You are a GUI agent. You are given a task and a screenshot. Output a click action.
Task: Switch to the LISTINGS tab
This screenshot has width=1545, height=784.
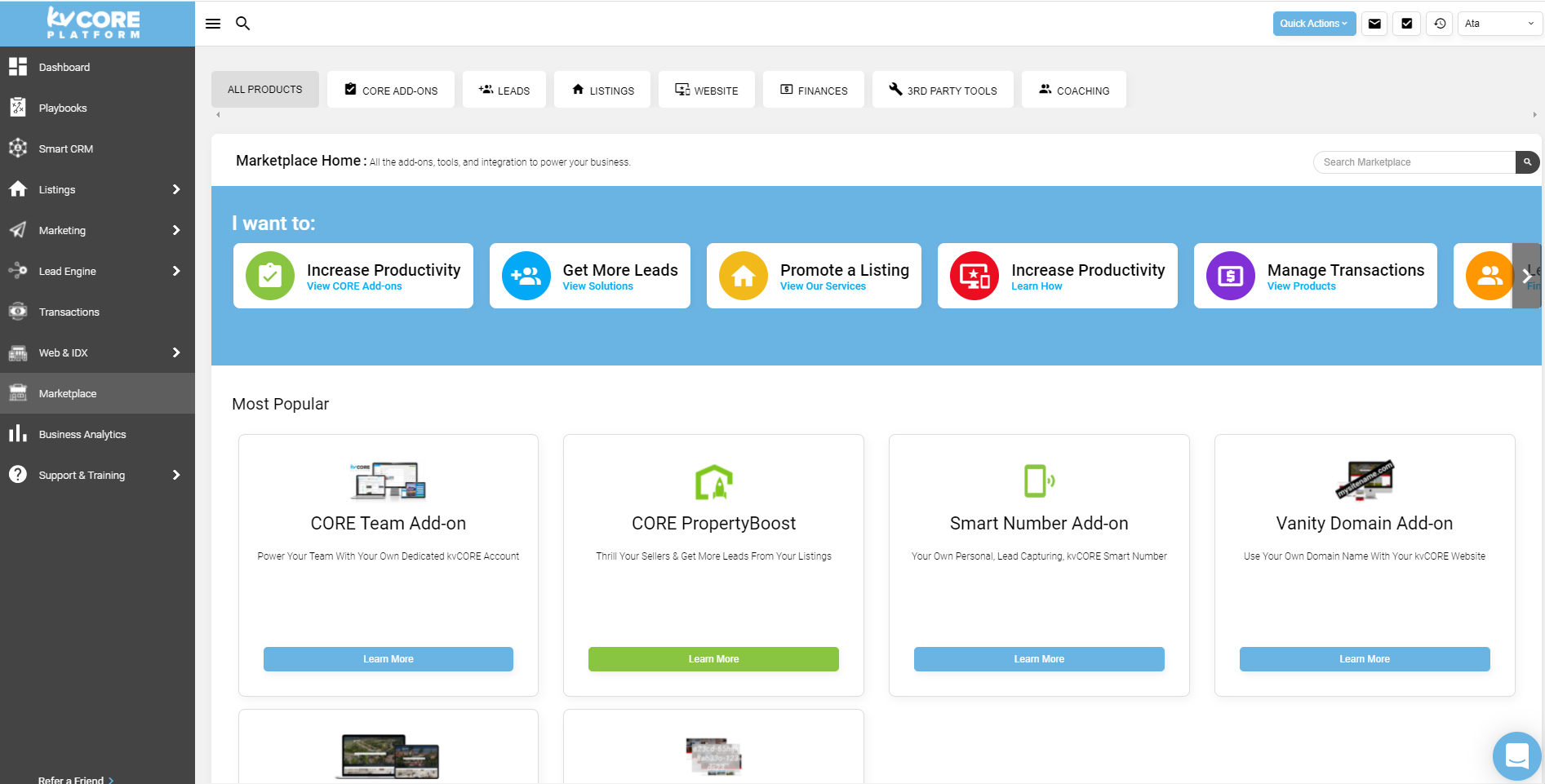(602, 90)
